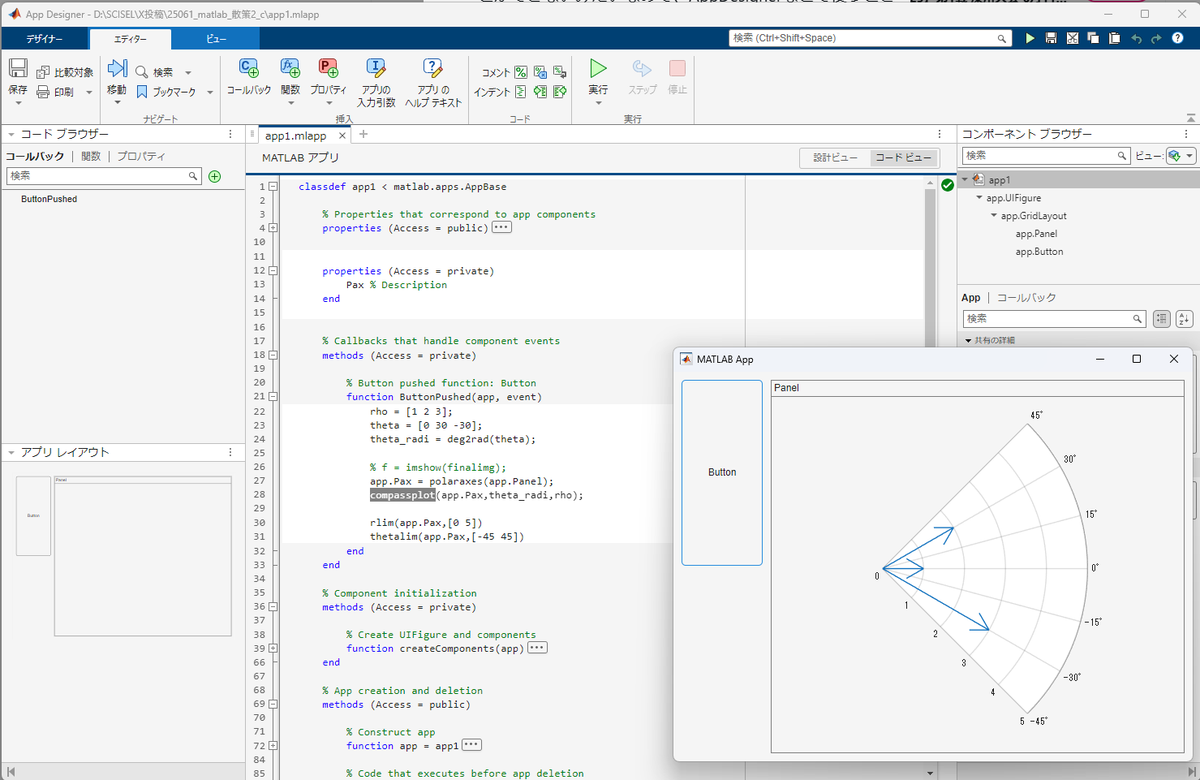Show the 関数 tab in Code Browser
Viewport: 1200px width, 780px height.
click(x=91, y=156)
